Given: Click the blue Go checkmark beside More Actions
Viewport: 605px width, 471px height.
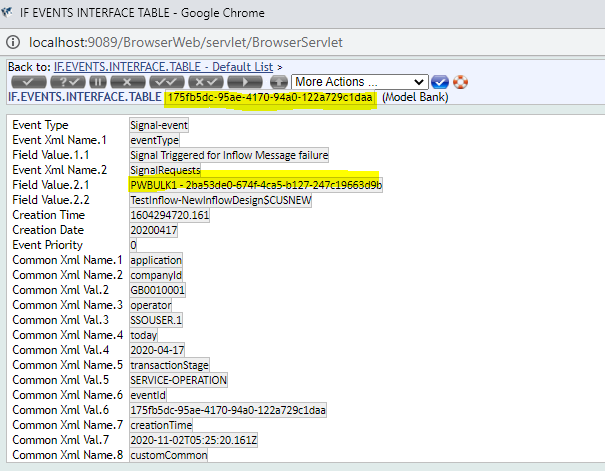Looking at the screenshot, I should 440,81.
